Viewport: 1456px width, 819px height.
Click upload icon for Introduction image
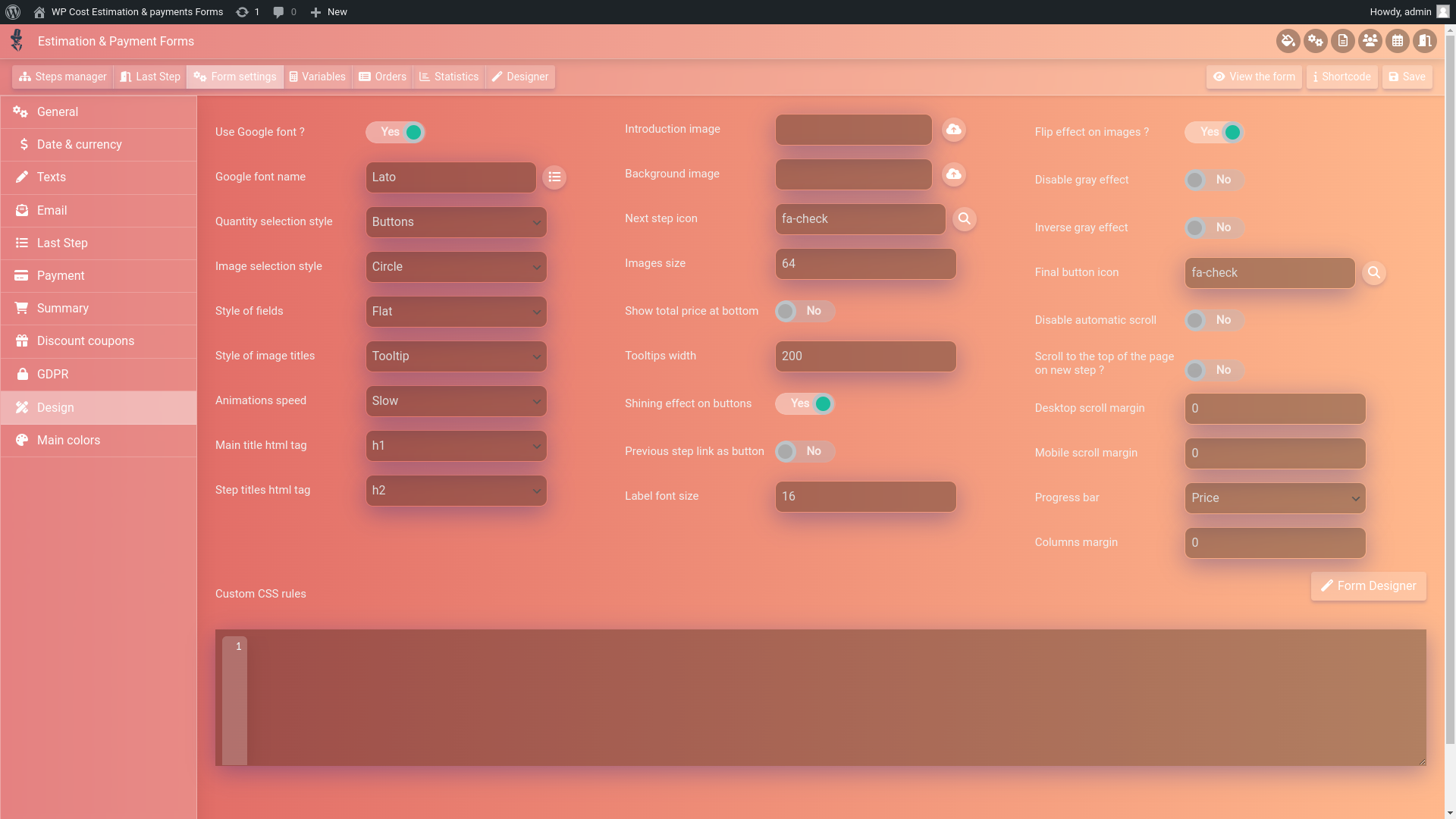[953, 130]
